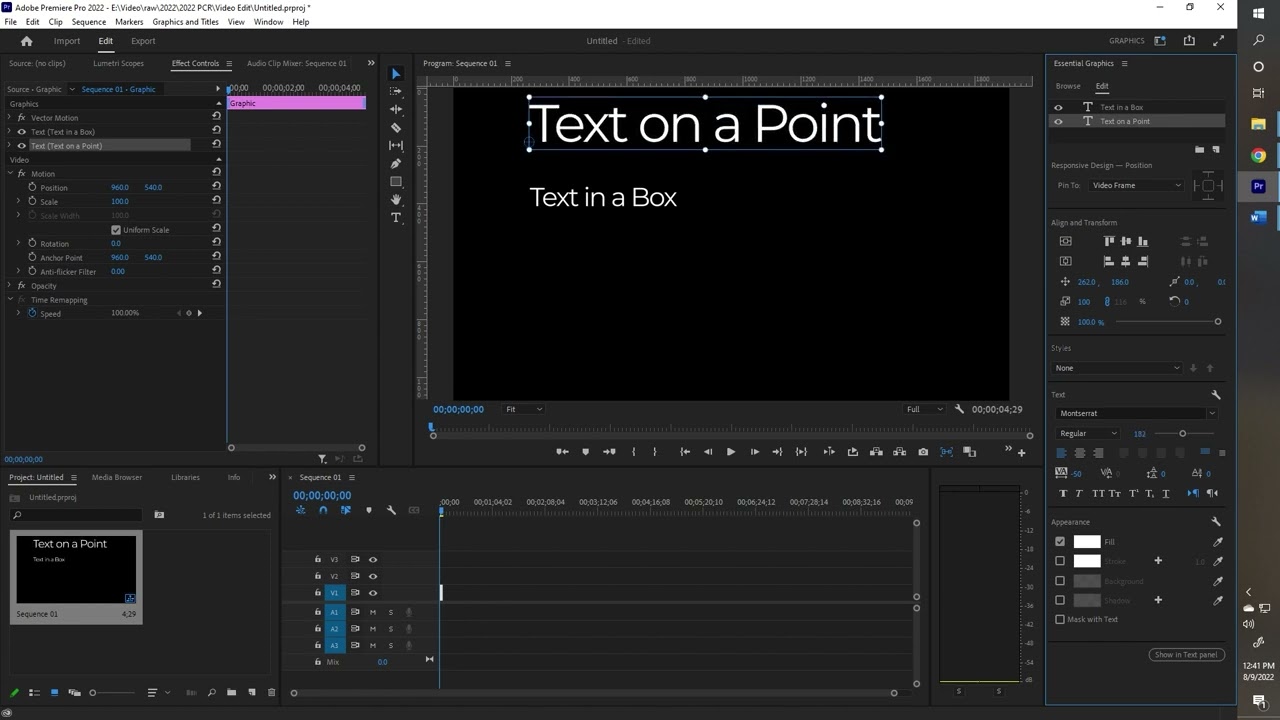Viewport: 1280px width, 720px height.
Task: Open Graphics and Titles menu
Action: point(185,21)
